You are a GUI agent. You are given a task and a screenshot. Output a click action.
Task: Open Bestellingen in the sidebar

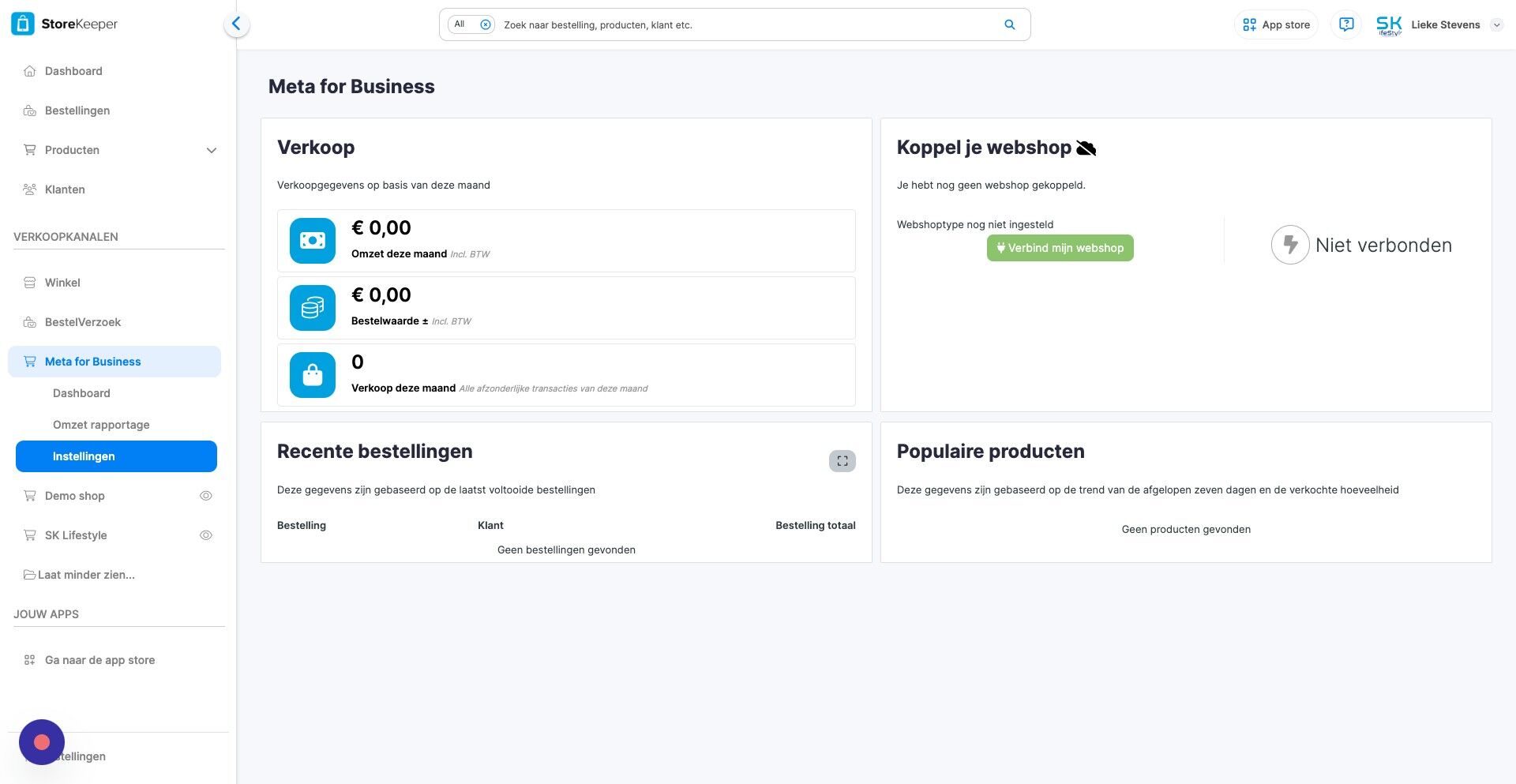pyautogui.click(x=77, y=111)
